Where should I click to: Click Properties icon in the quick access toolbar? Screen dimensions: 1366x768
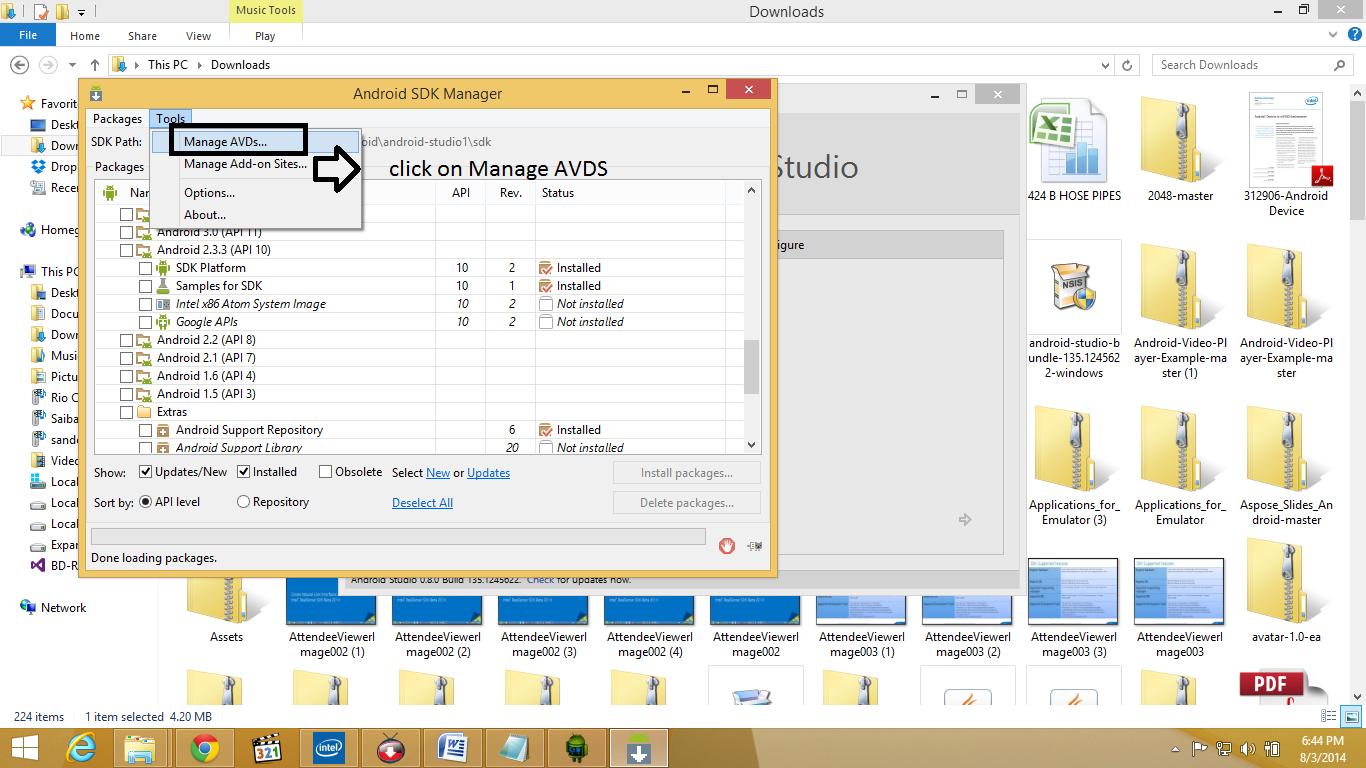tap(41, 12)
